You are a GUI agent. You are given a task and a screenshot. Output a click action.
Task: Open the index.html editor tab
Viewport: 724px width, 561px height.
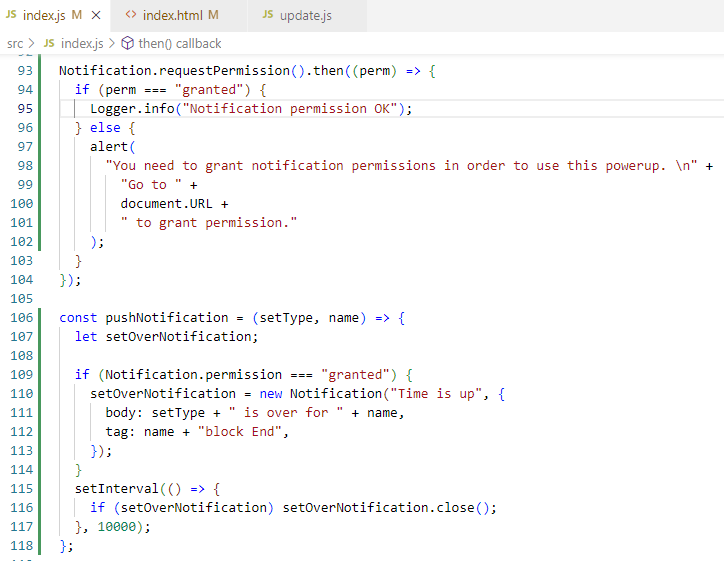click(x=179, y=16)
